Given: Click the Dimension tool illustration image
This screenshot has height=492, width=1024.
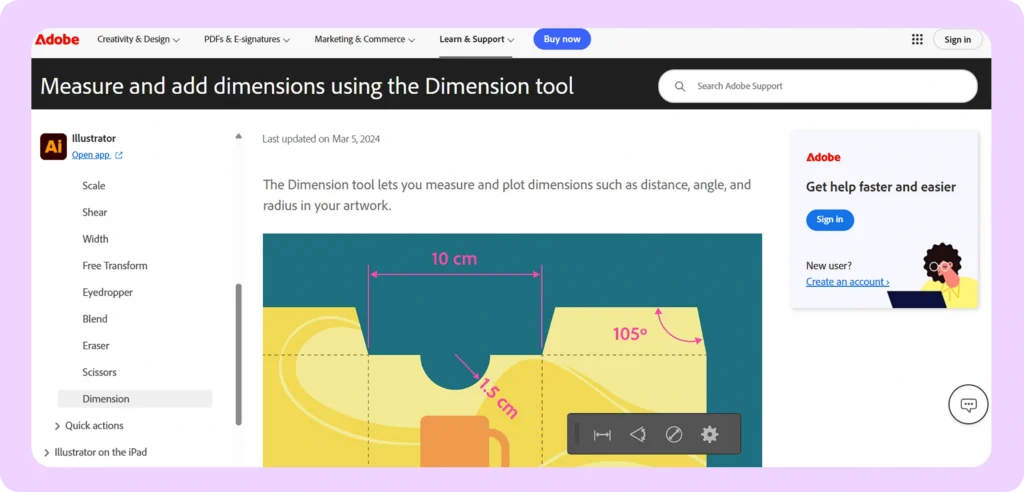Looking at the screenshot, I should pos(512,350).
